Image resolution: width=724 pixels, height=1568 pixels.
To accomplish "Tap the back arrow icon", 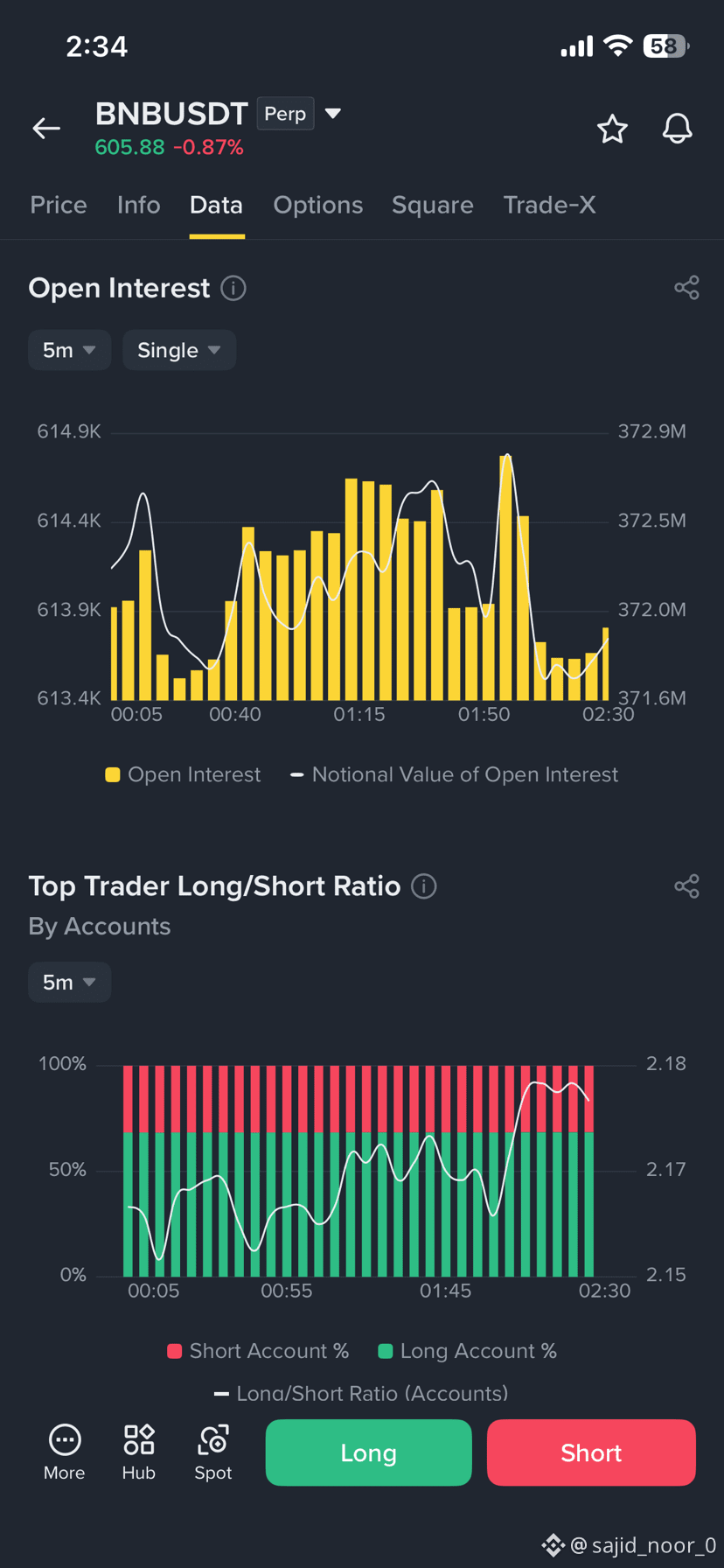I will [x=46, y=129].
